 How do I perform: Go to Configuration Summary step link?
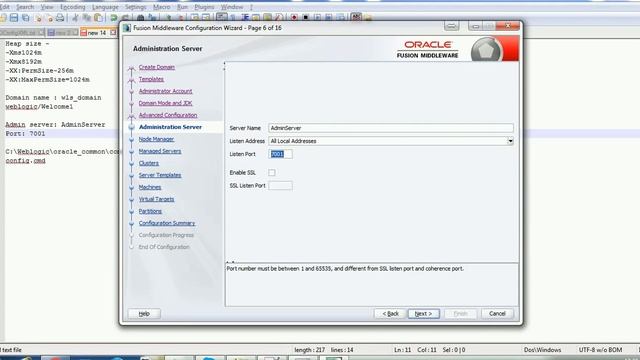[167, 223]
